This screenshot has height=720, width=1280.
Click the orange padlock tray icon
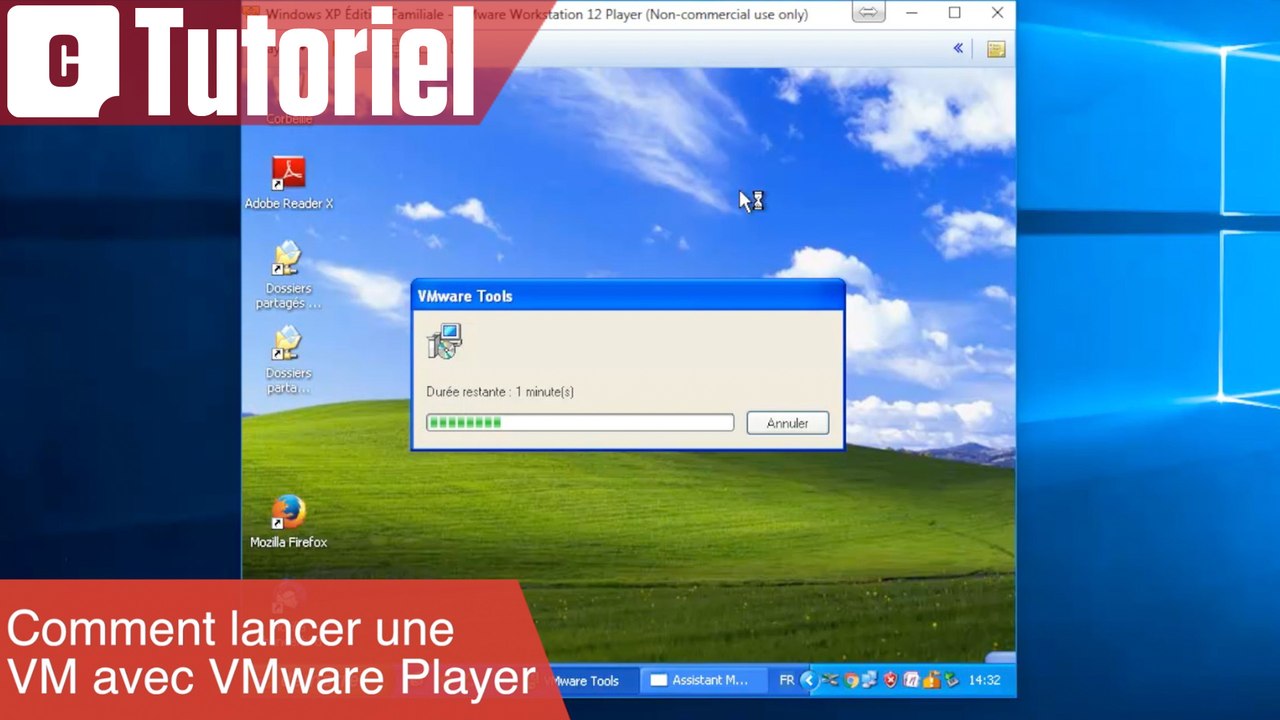pos(931,680)
